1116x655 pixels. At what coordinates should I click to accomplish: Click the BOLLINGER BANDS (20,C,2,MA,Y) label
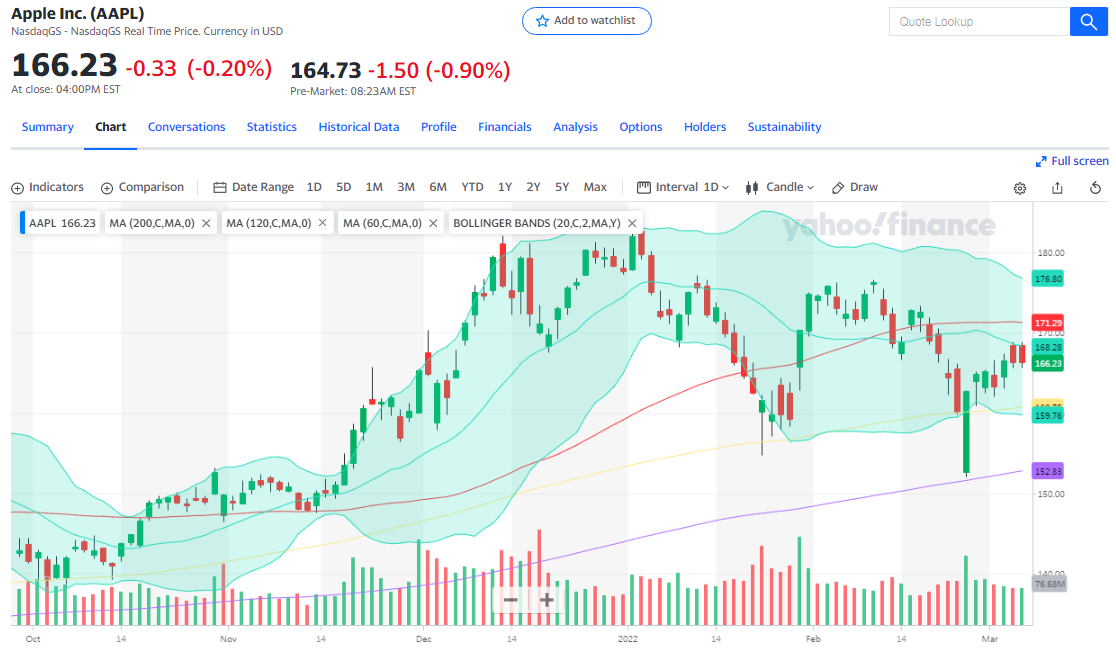(x=537, y=223)
